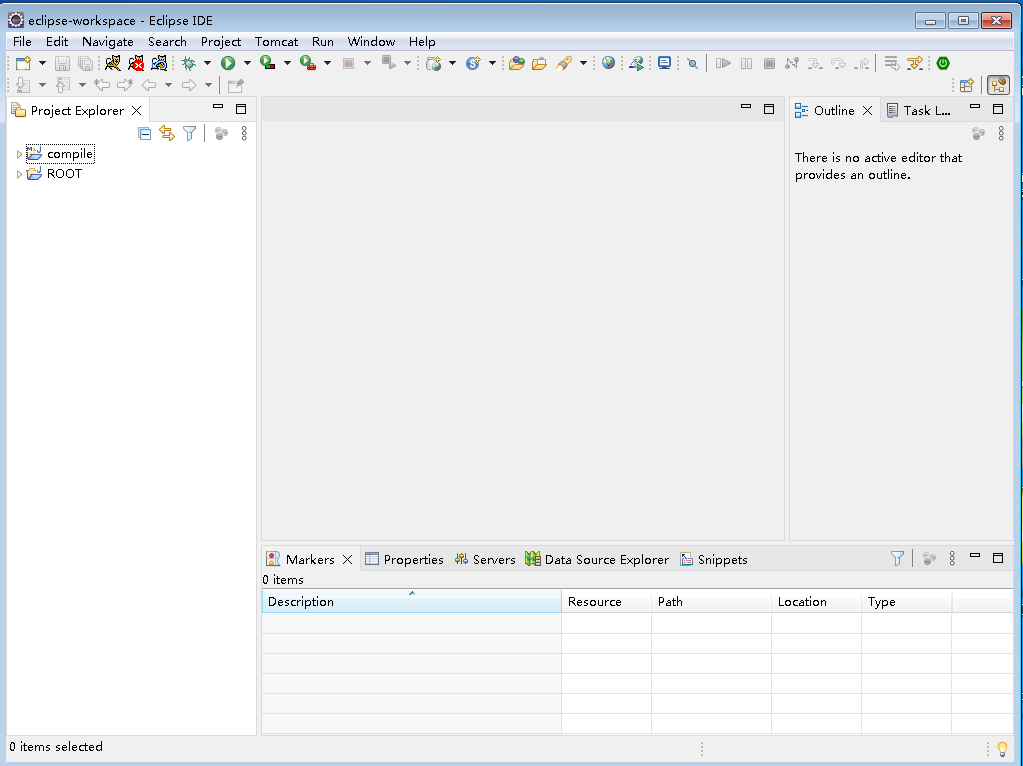The width and height of the screenshot is (1023, 766).
Task: Open the External Tools dropdown arrow
Action: [x=328, y=63]
